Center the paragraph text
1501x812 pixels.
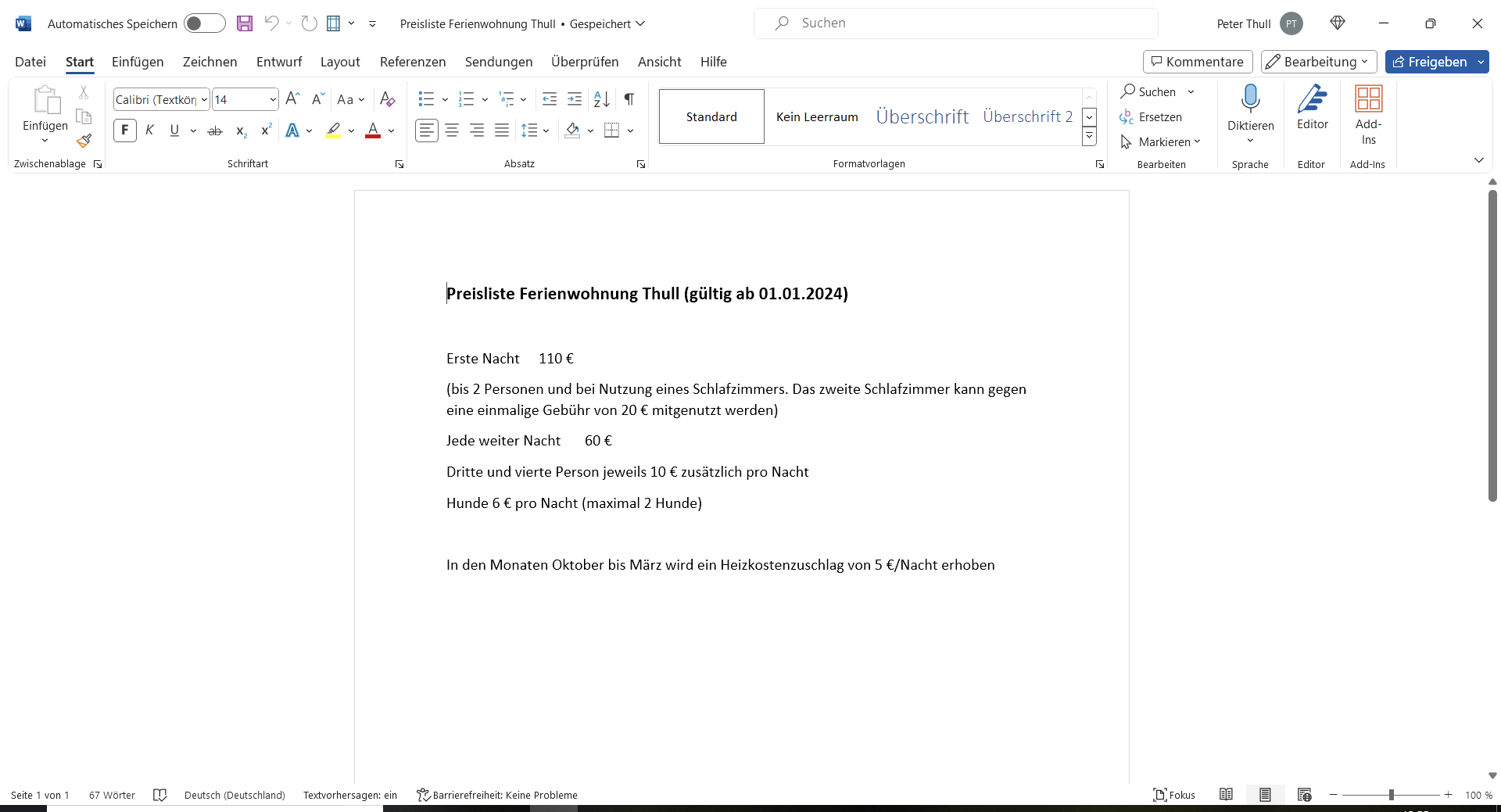[x=452, y=131]
